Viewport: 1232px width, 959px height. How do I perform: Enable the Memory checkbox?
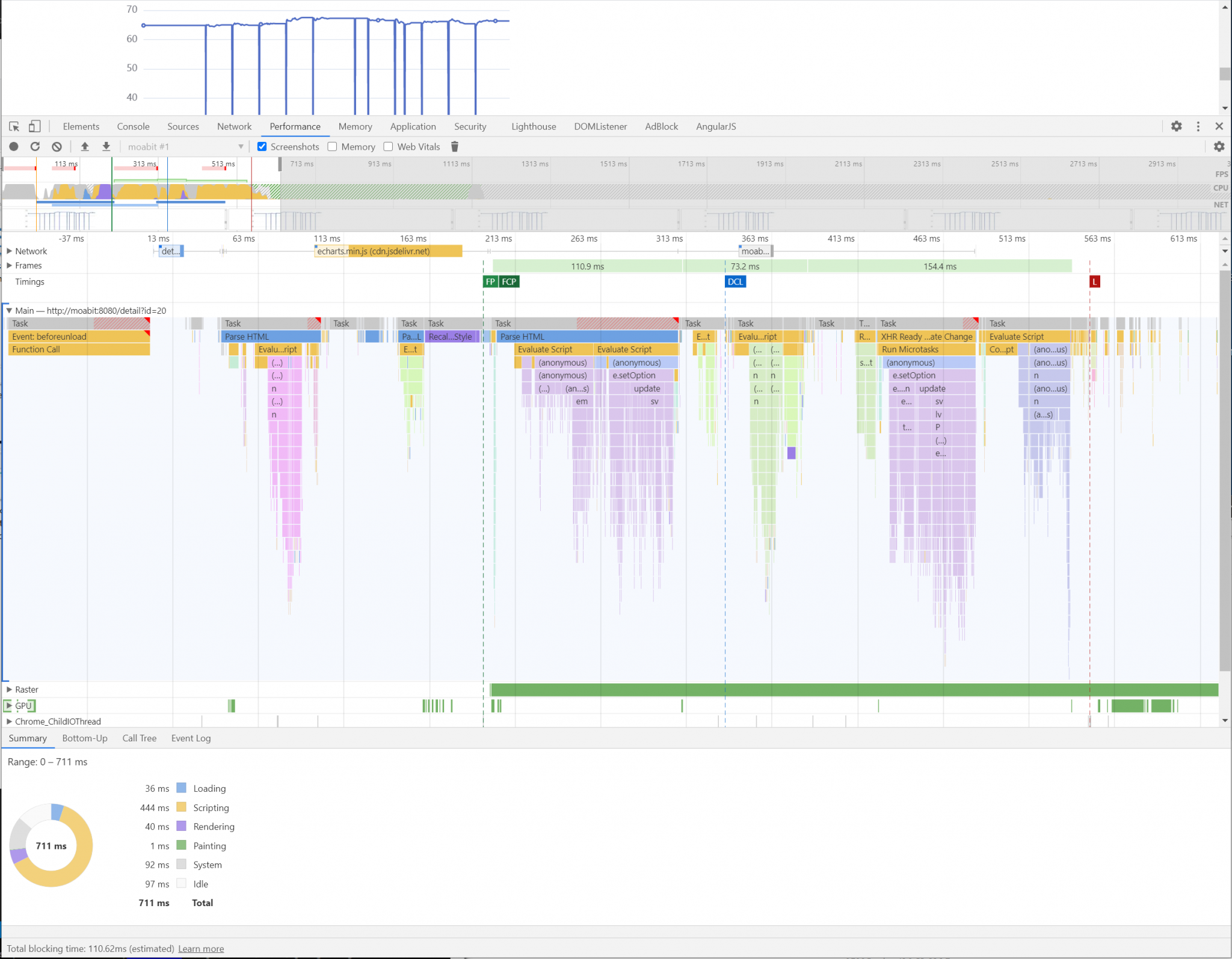click(x=333, y=146)
